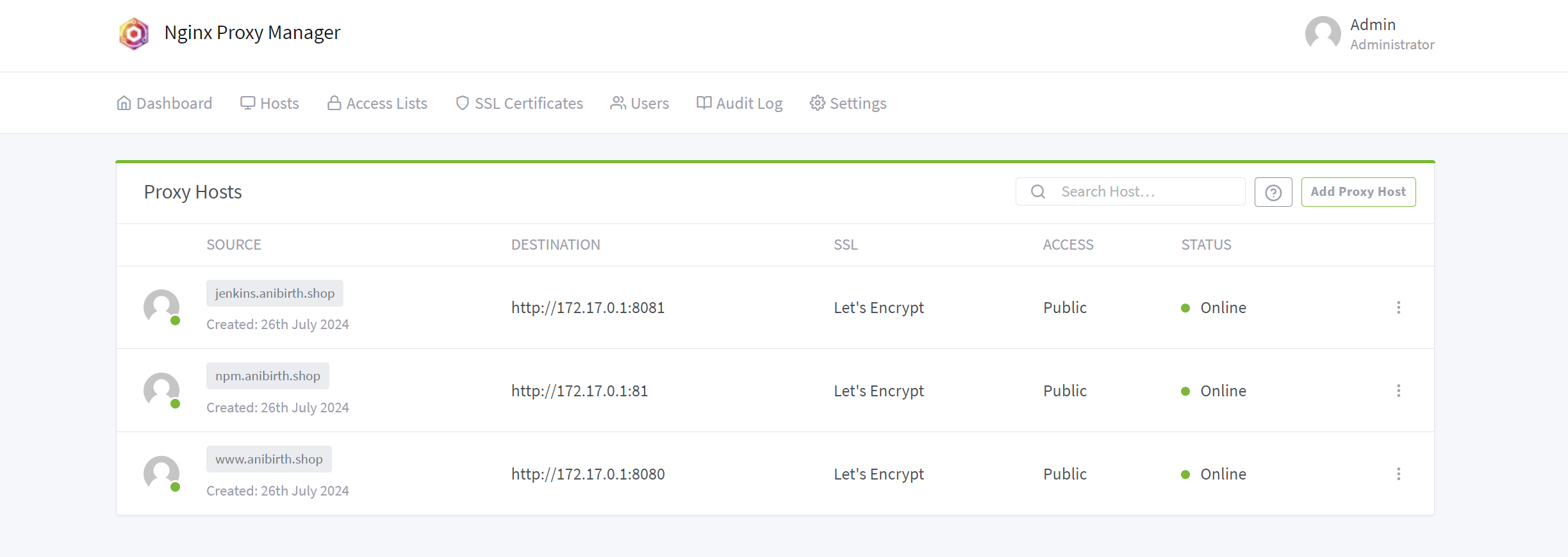
Task: Focus the Search Host input field
Action: (x=1130, y=191)
